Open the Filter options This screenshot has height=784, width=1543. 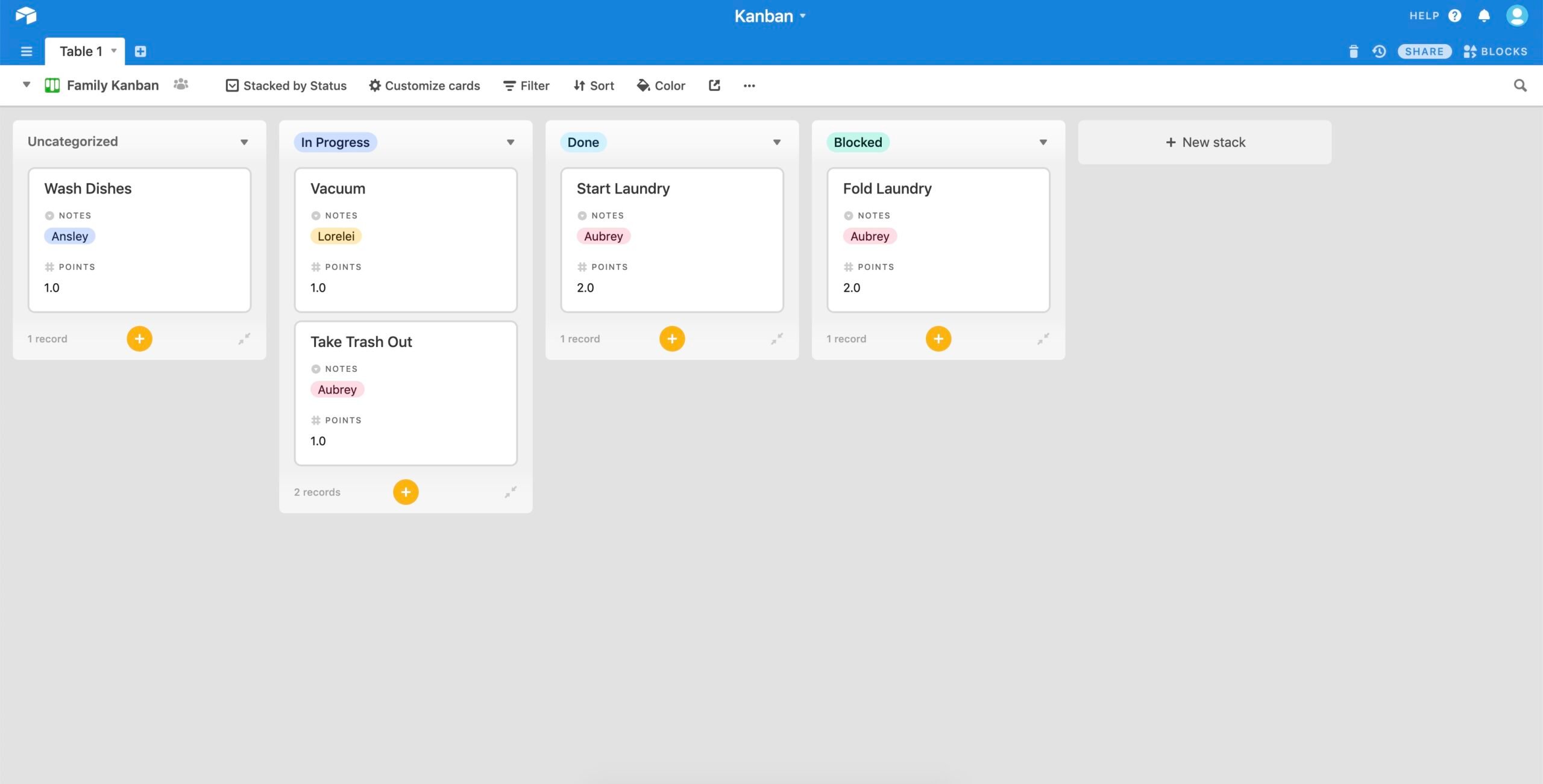525,85
